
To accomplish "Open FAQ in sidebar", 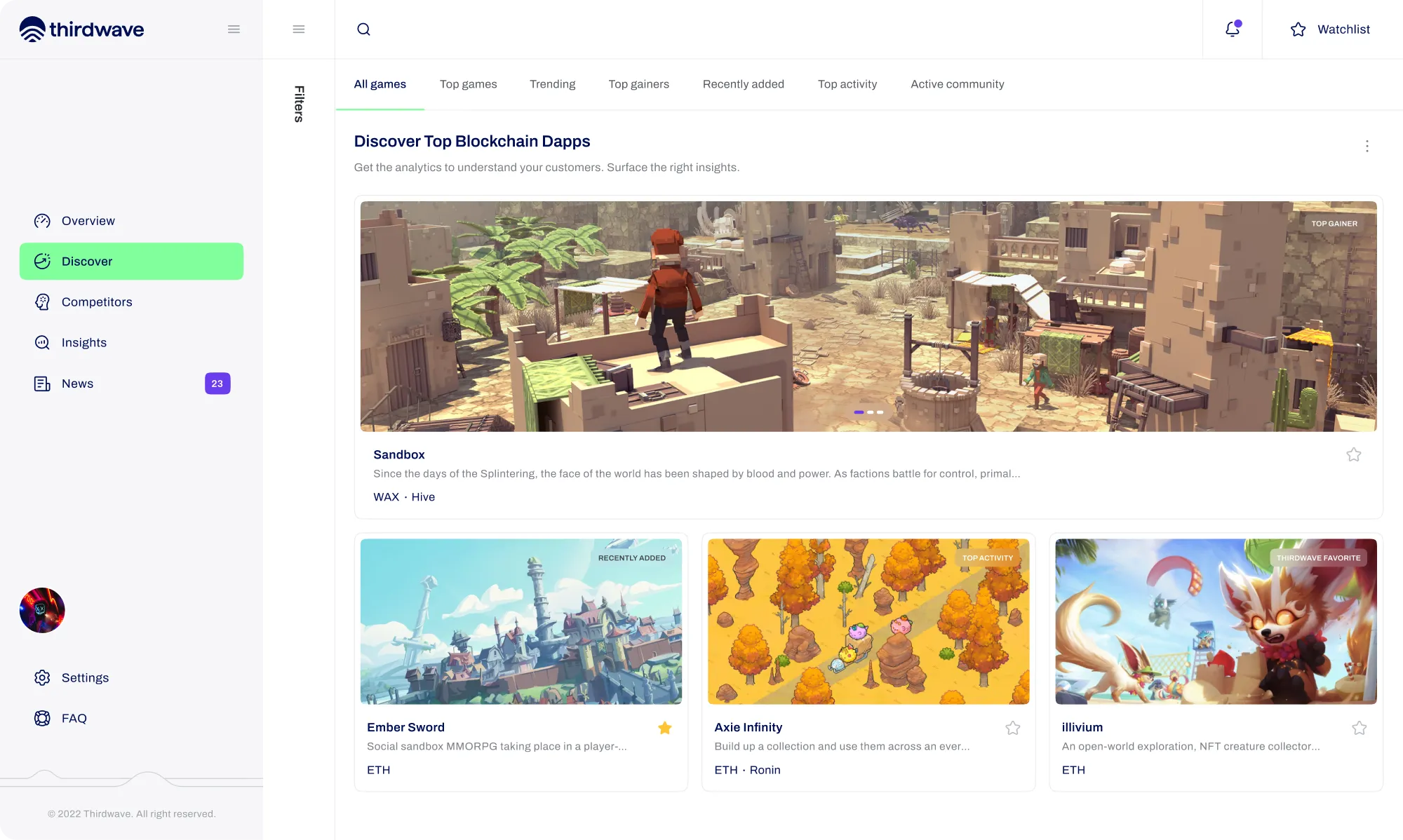I will coord(131,719).
